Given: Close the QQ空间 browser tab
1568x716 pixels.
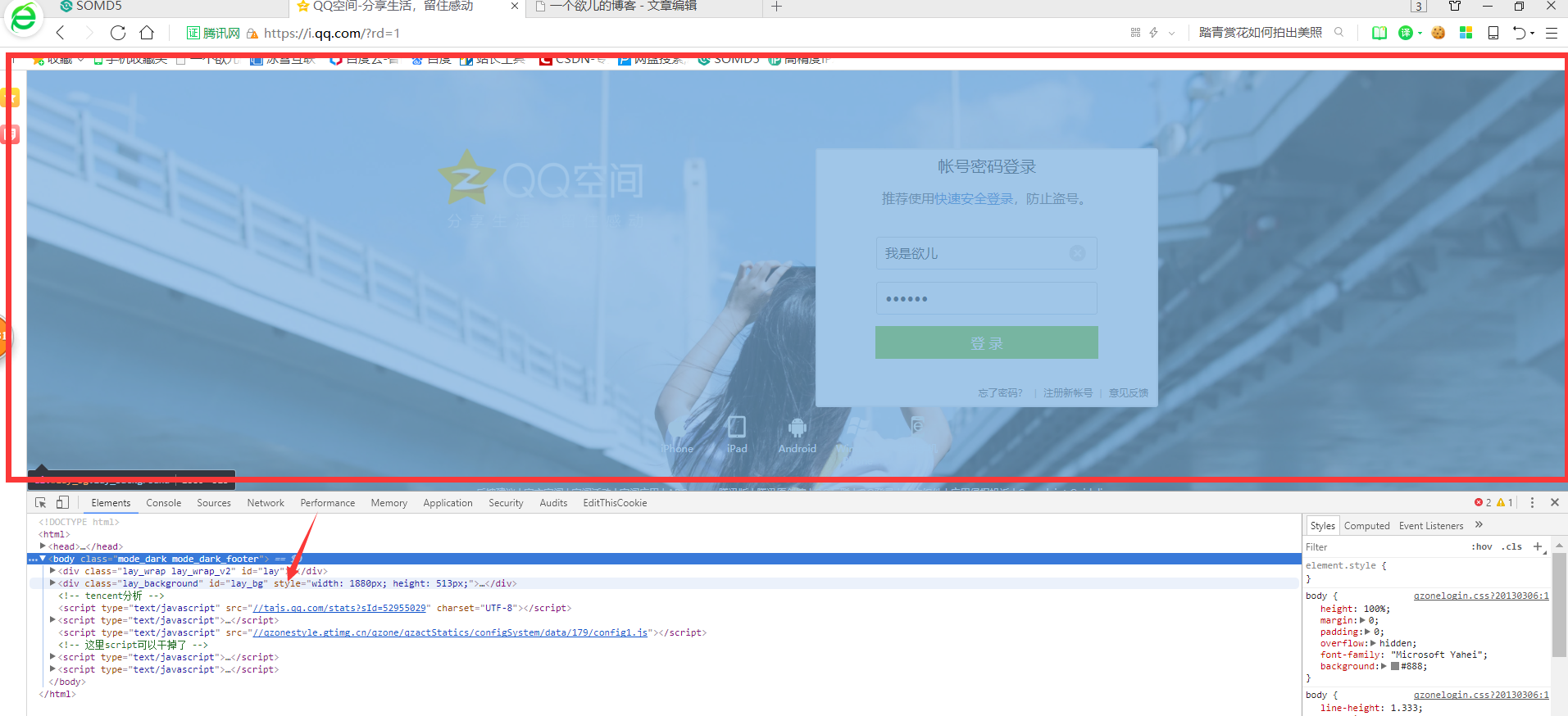Looking at the screenshot, I should pyautogui.click(x=515, y=7).
